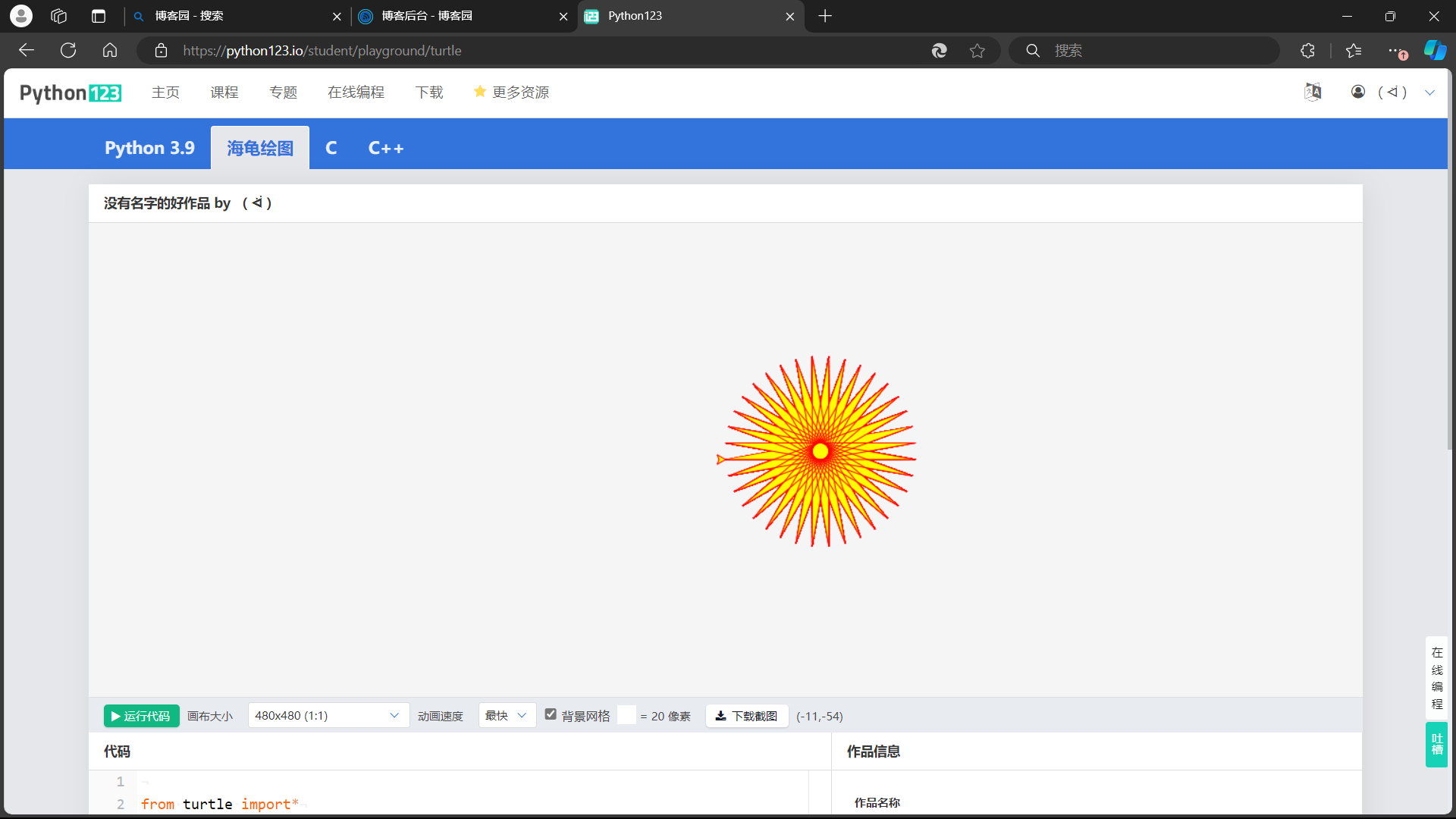Click the language translate icon
Image resolution: width=1456 pixels, height=819 pixels.
pyautogui.click(x=1313, y=92)
